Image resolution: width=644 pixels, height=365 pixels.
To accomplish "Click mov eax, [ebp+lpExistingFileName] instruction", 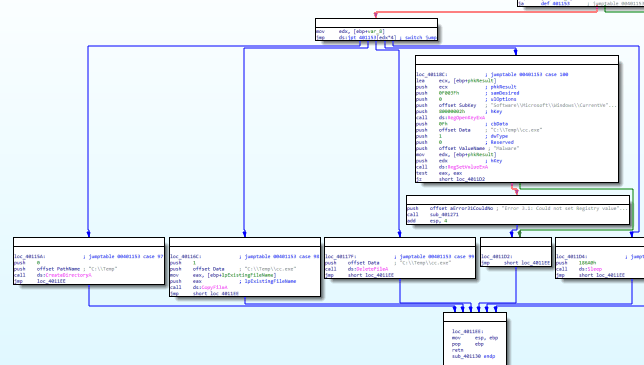I will click(x=223, y=275).
